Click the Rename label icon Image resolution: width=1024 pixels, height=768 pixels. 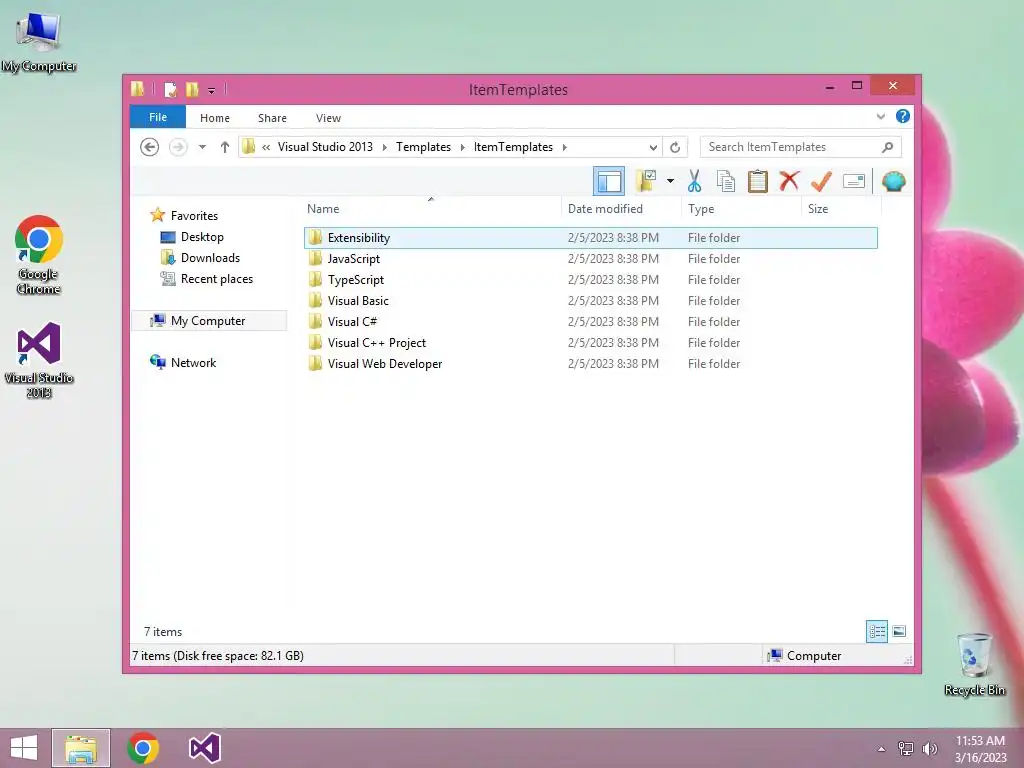854,181
